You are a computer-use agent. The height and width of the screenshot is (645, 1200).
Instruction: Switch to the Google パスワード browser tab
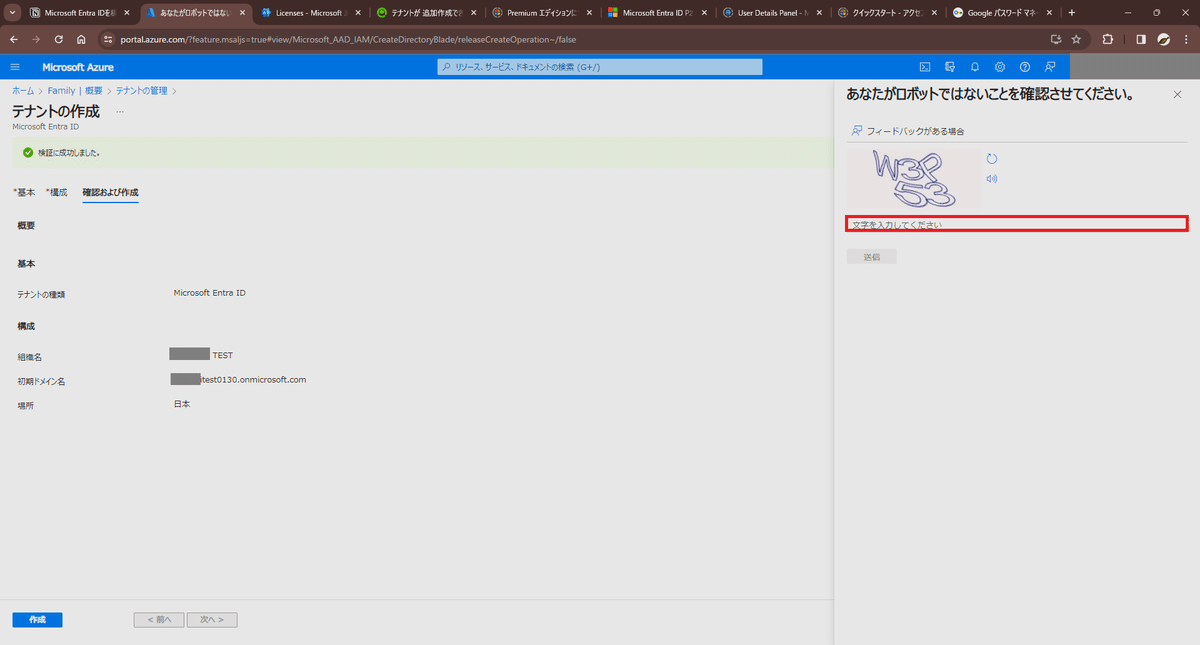(1004, 13)
